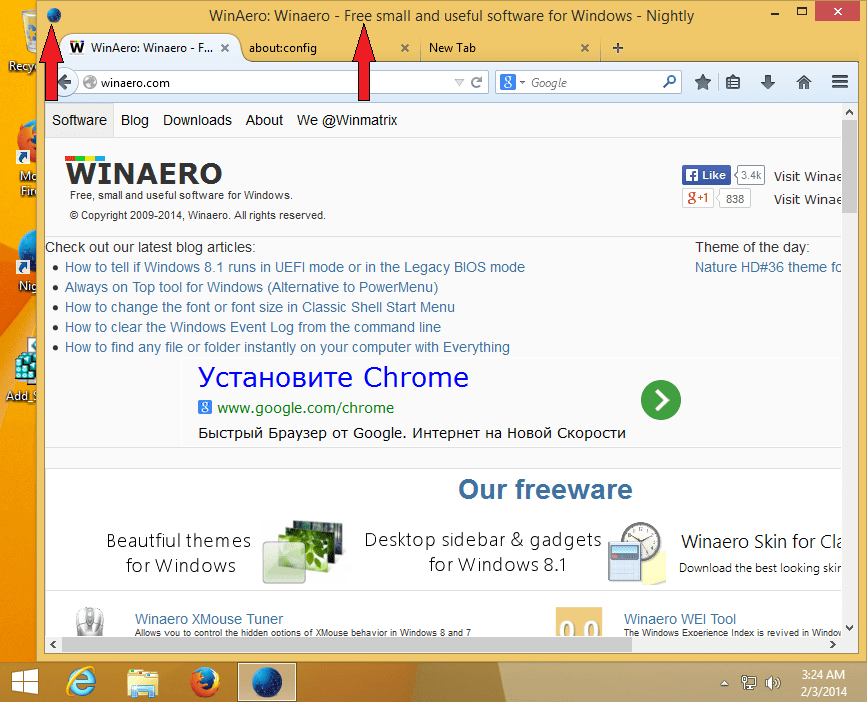Open a new tab with plus button
The image size is (867, 702).
(x=618, y=48)
